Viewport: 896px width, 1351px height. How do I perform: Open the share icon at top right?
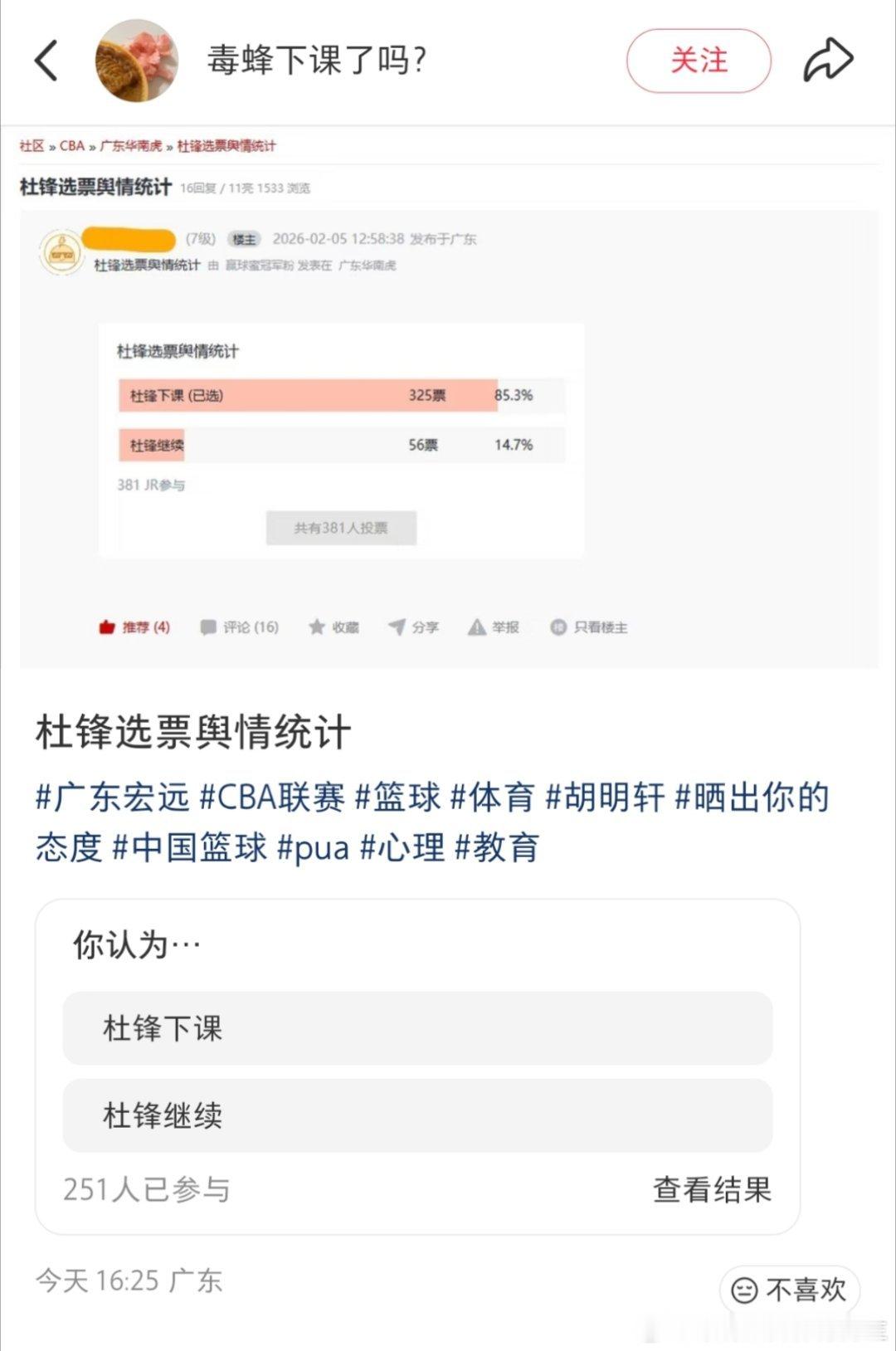pos(828,58)
